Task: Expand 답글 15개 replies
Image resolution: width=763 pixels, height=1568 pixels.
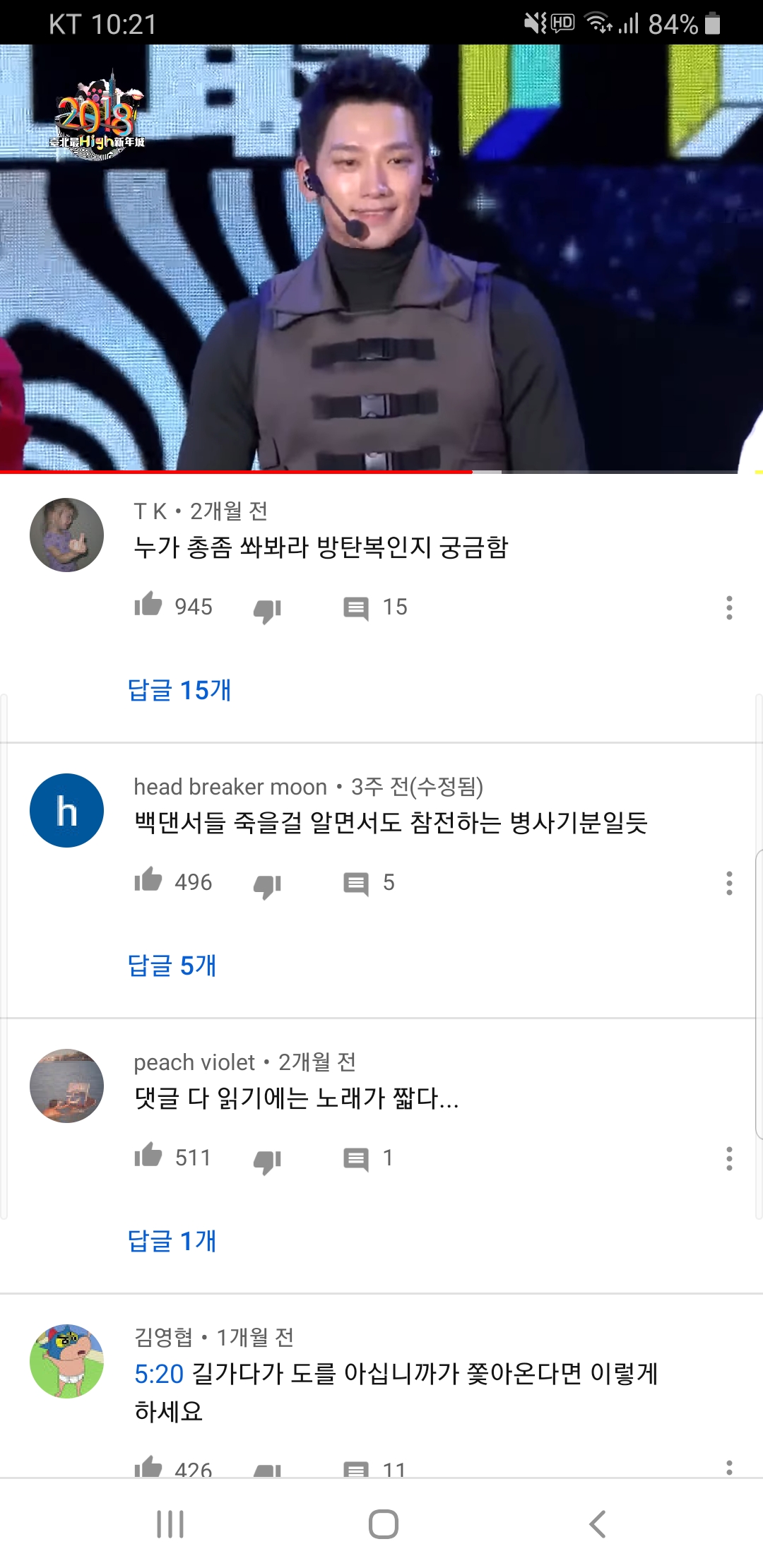Action: [x=179, y=690]
